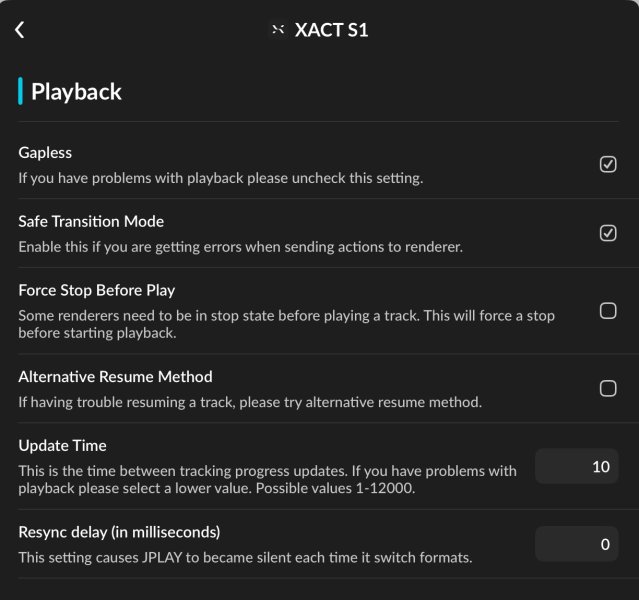Click the XACT S1 logo icon
The height and width of the screenshot is (600, 639).
point(278,29)
